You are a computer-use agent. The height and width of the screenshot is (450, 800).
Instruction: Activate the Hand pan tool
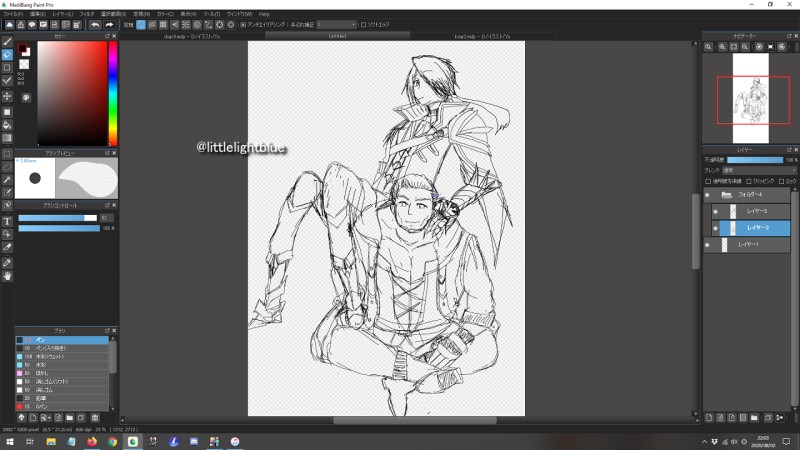pyautogui.click(x=7, y=276)
